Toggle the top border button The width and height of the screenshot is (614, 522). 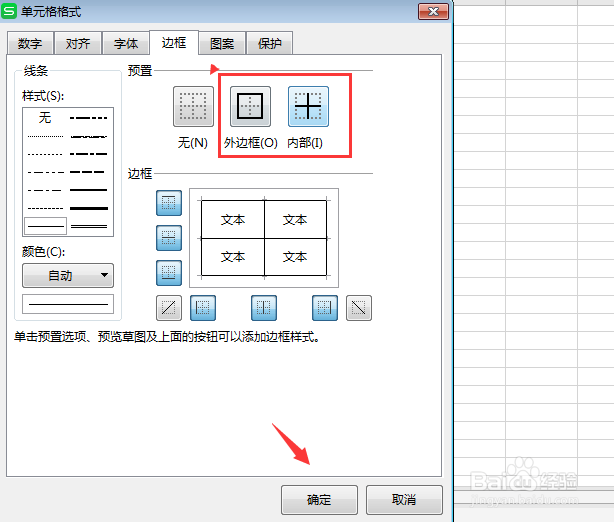click(169, 203)
